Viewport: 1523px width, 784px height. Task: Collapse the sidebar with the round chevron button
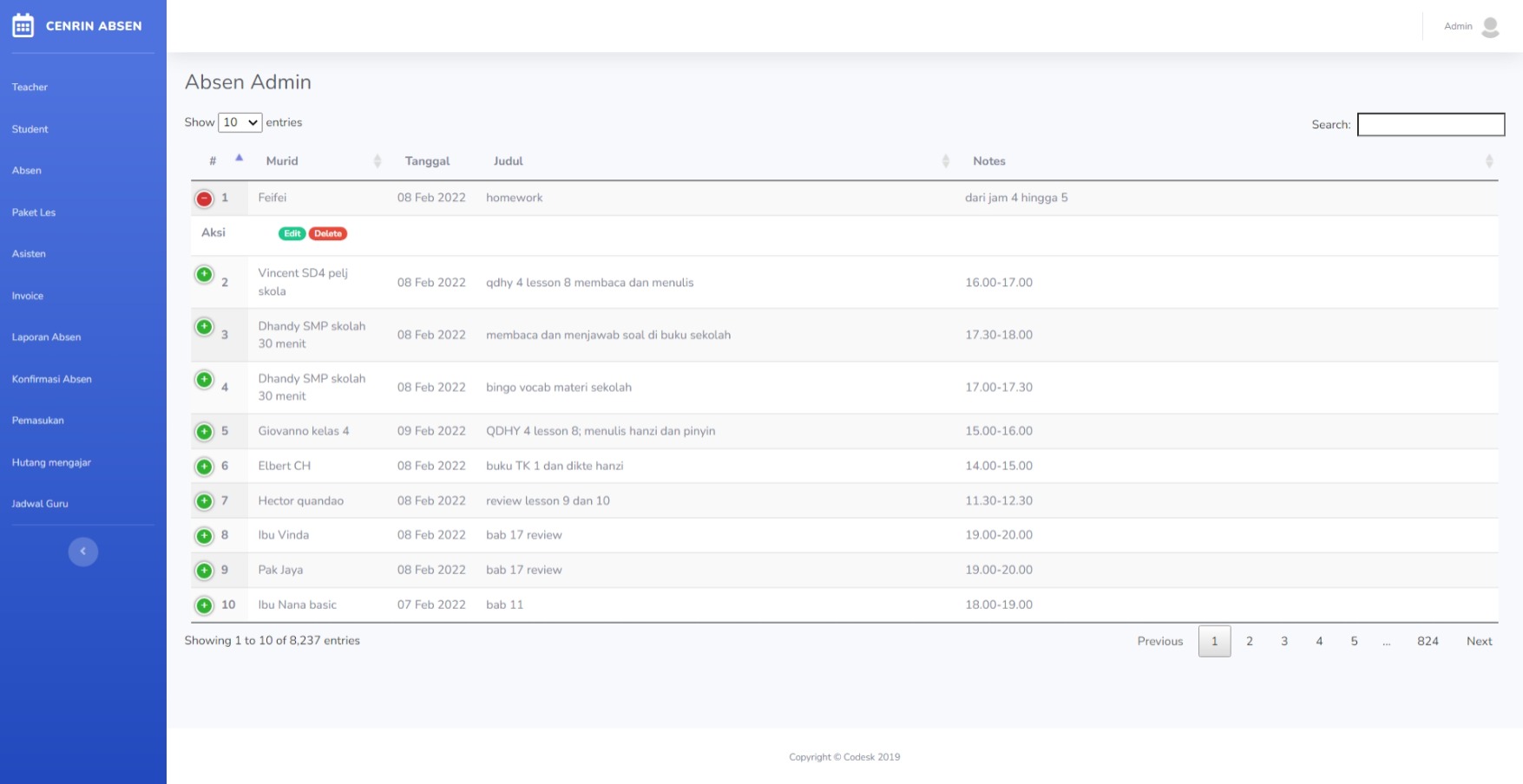tap(83, 552)
